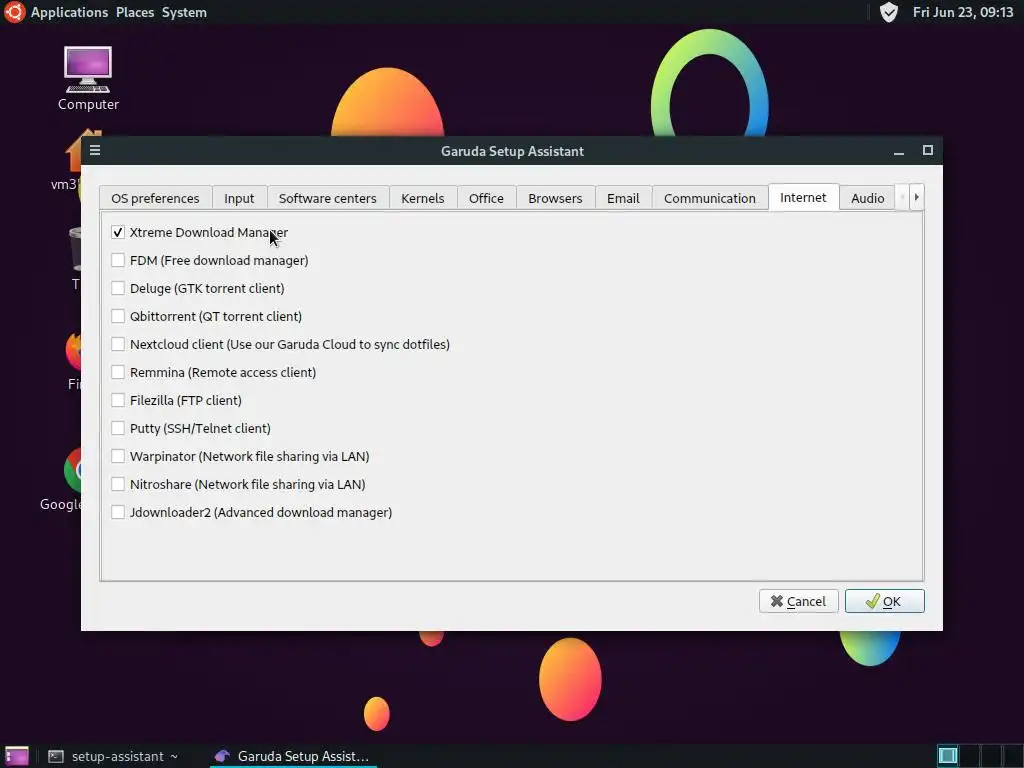Enable Filezilla FTP client

tap(118, 400)
